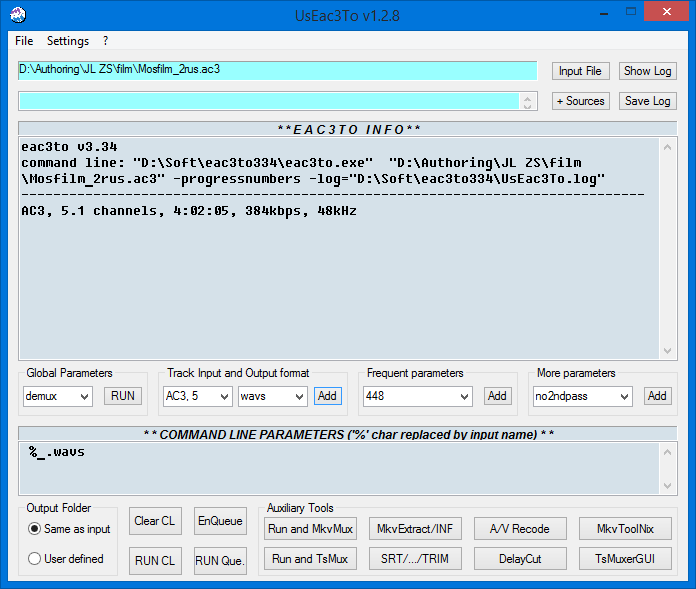
Task: Click the Input File button
Action: click(x=581, y=71)
